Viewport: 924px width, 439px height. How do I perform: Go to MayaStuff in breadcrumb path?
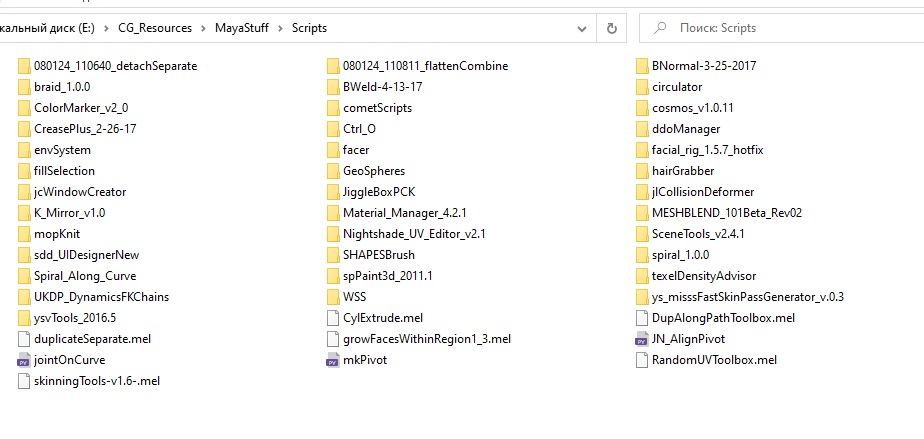pyautogui.click(x=242, y=28)
